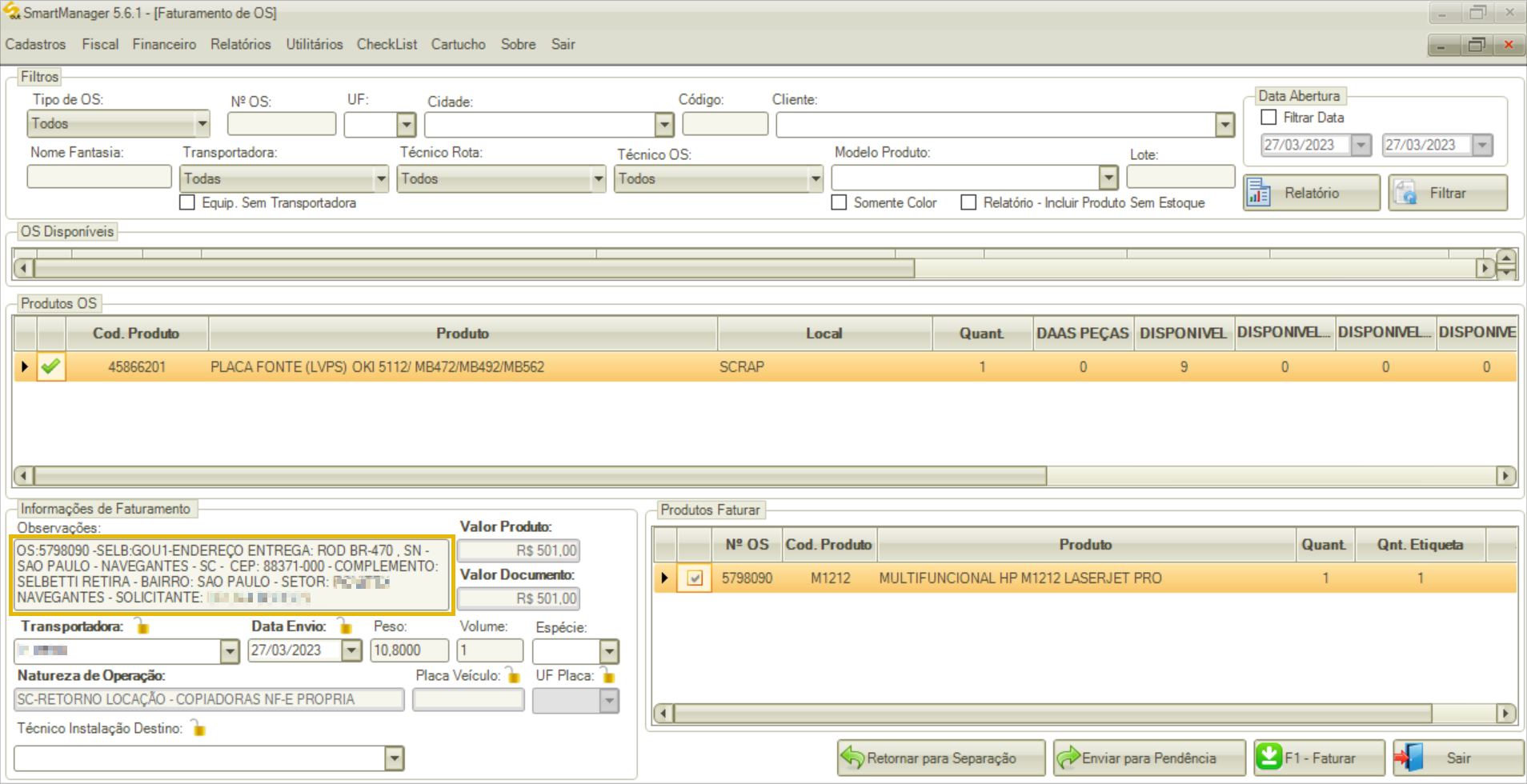
Task: Open the Fiscal menu
Action: [x=100, y=44]
